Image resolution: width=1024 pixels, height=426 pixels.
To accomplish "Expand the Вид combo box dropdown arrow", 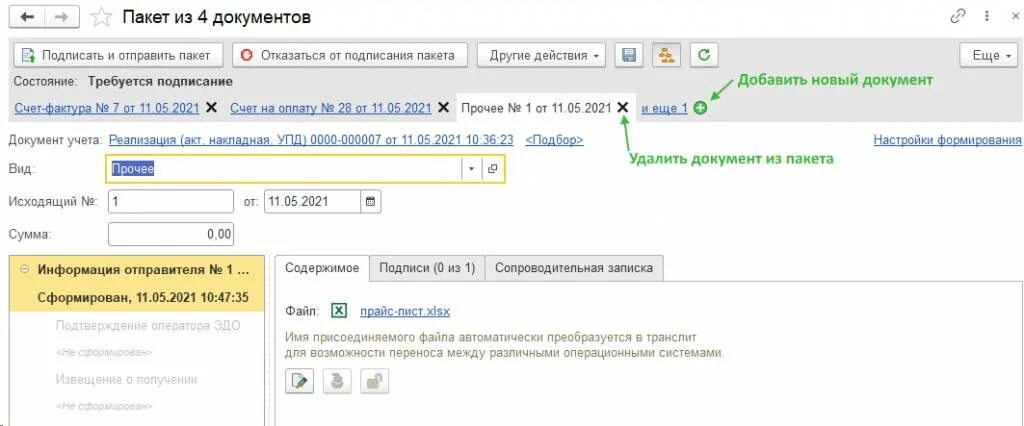I will [472, 169].
